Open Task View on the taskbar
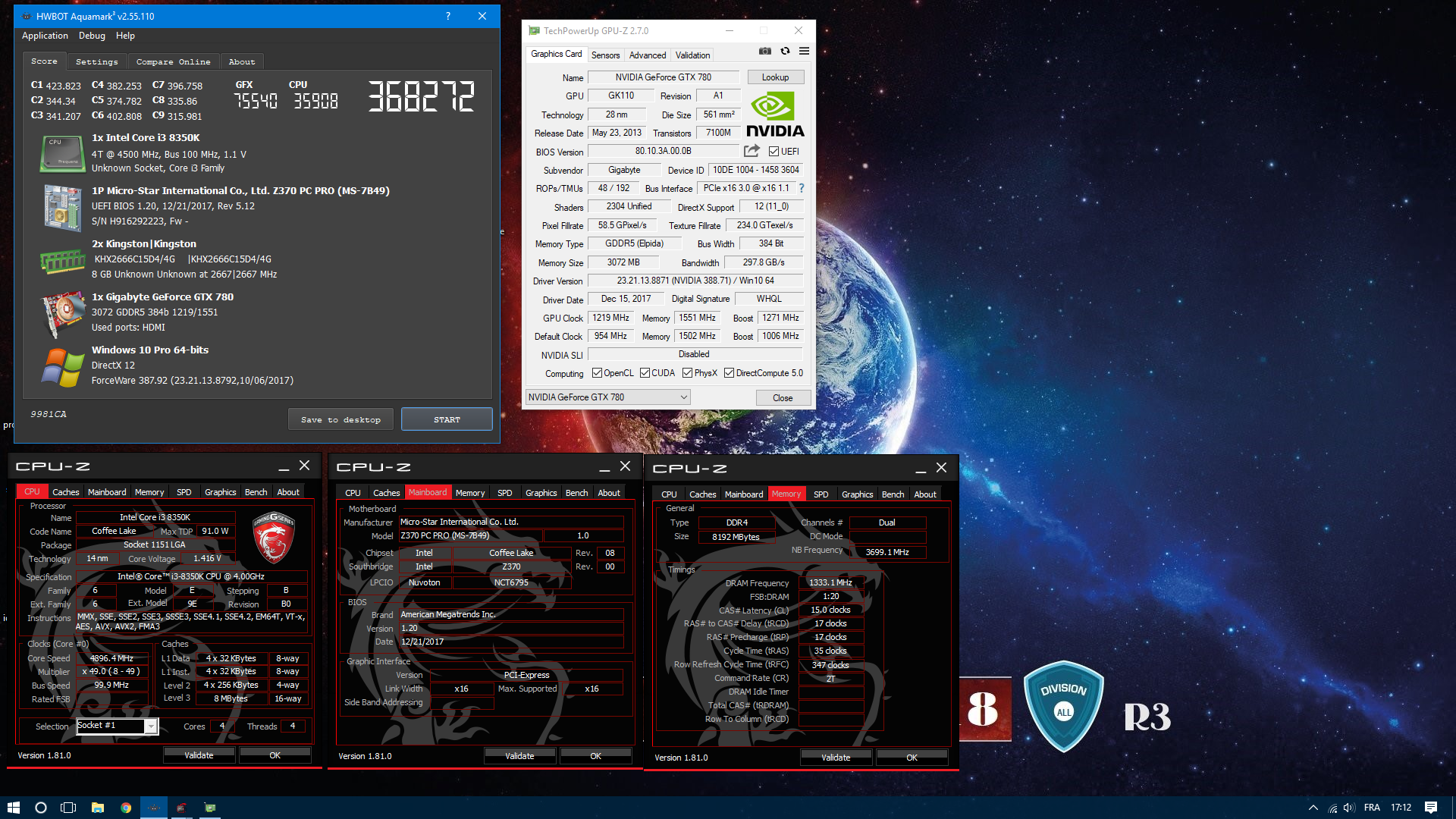Viewport: 1456px width, 819px height. tap(68, 808)
